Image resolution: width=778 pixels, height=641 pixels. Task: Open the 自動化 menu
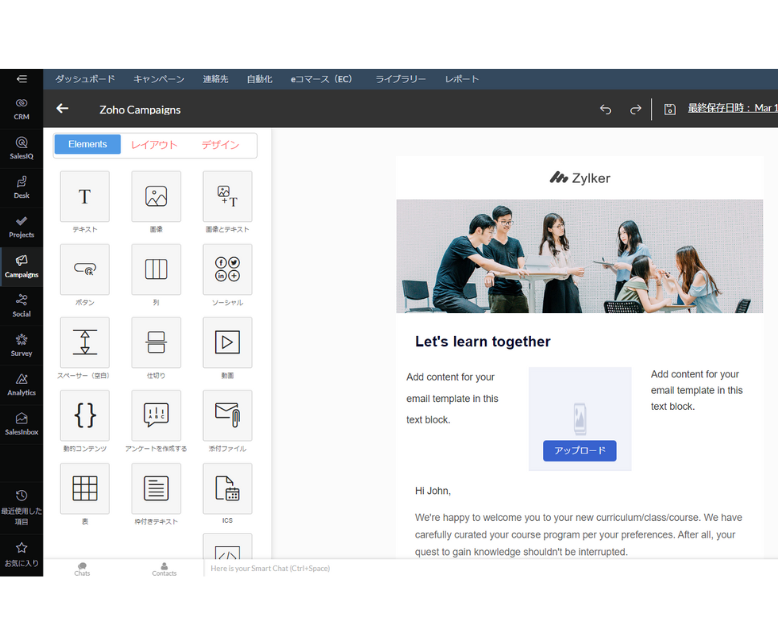[259, 79]
